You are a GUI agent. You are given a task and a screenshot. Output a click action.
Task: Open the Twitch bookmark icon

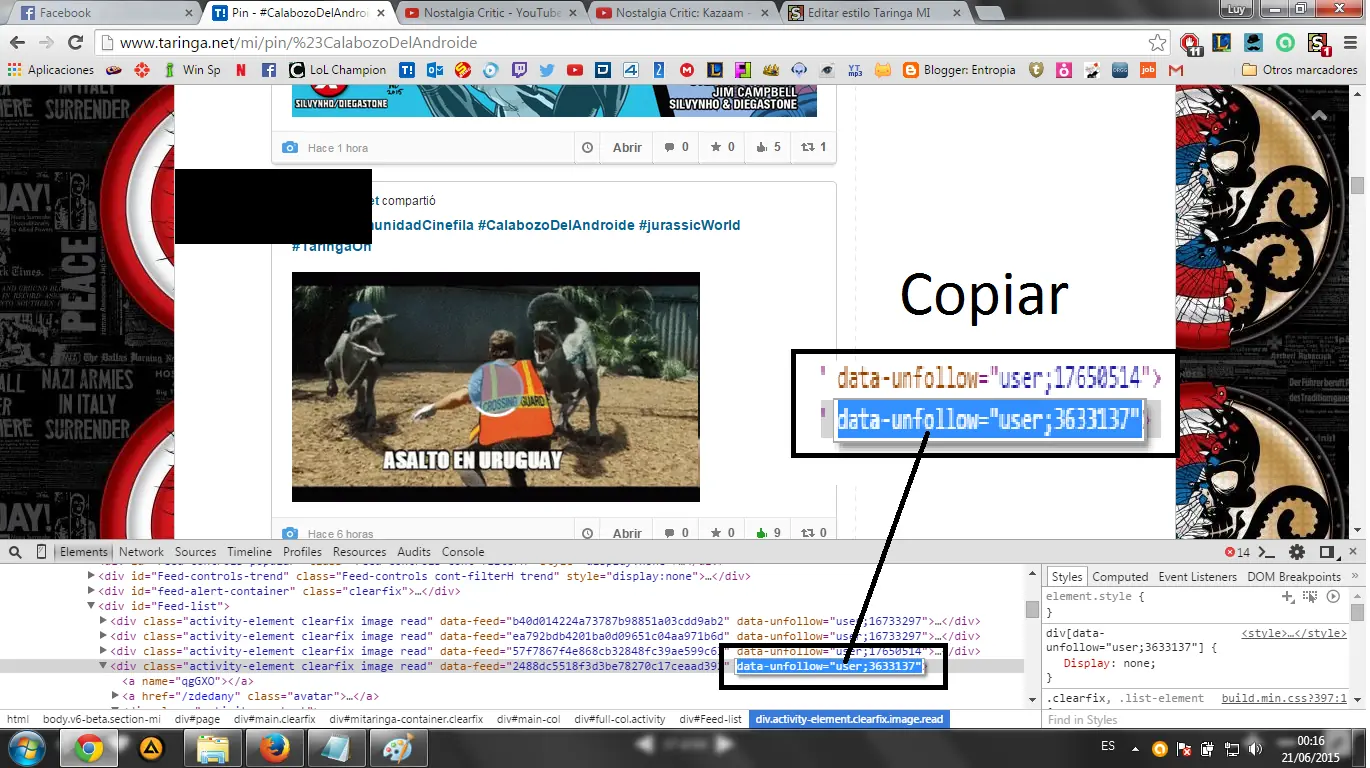click(518, 70)
